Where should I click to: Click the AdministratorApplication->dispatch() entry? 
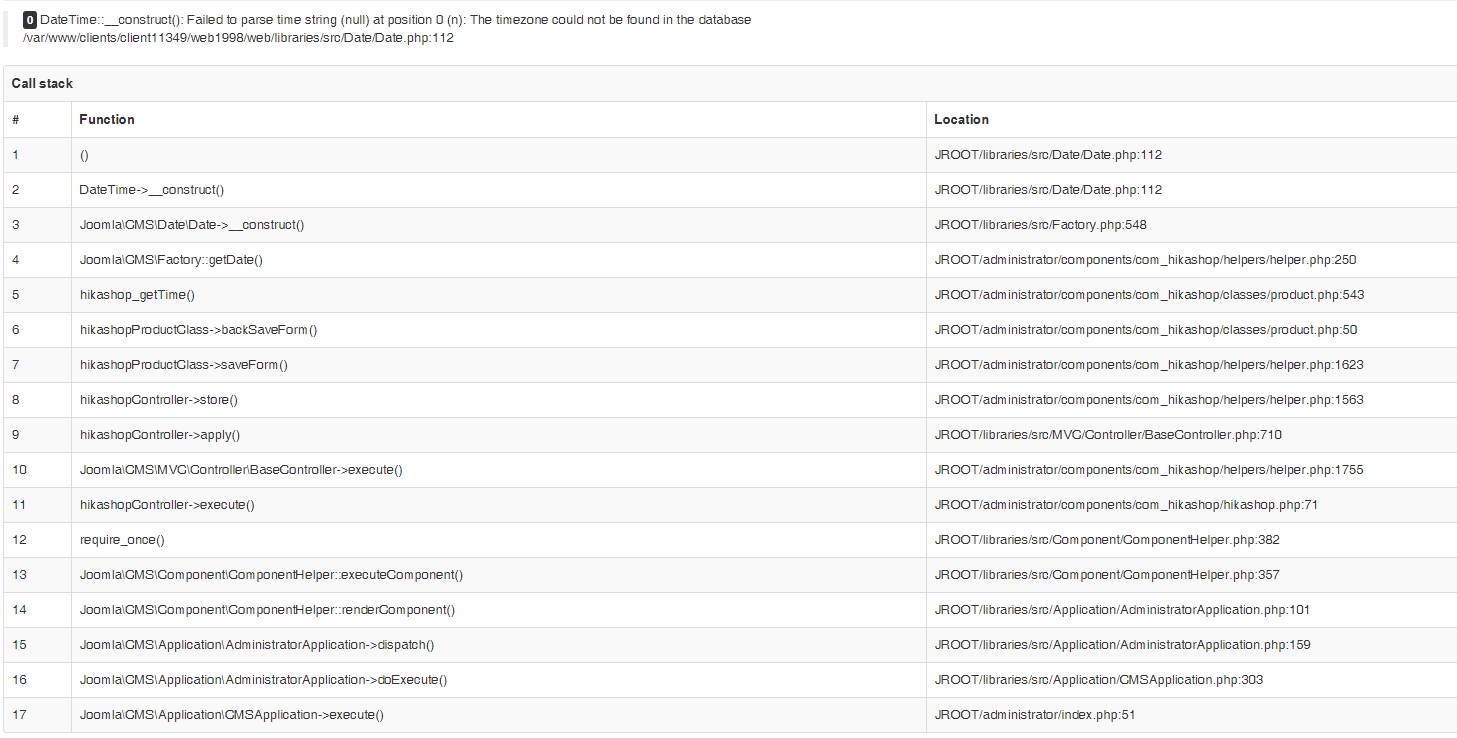(257, 645)
